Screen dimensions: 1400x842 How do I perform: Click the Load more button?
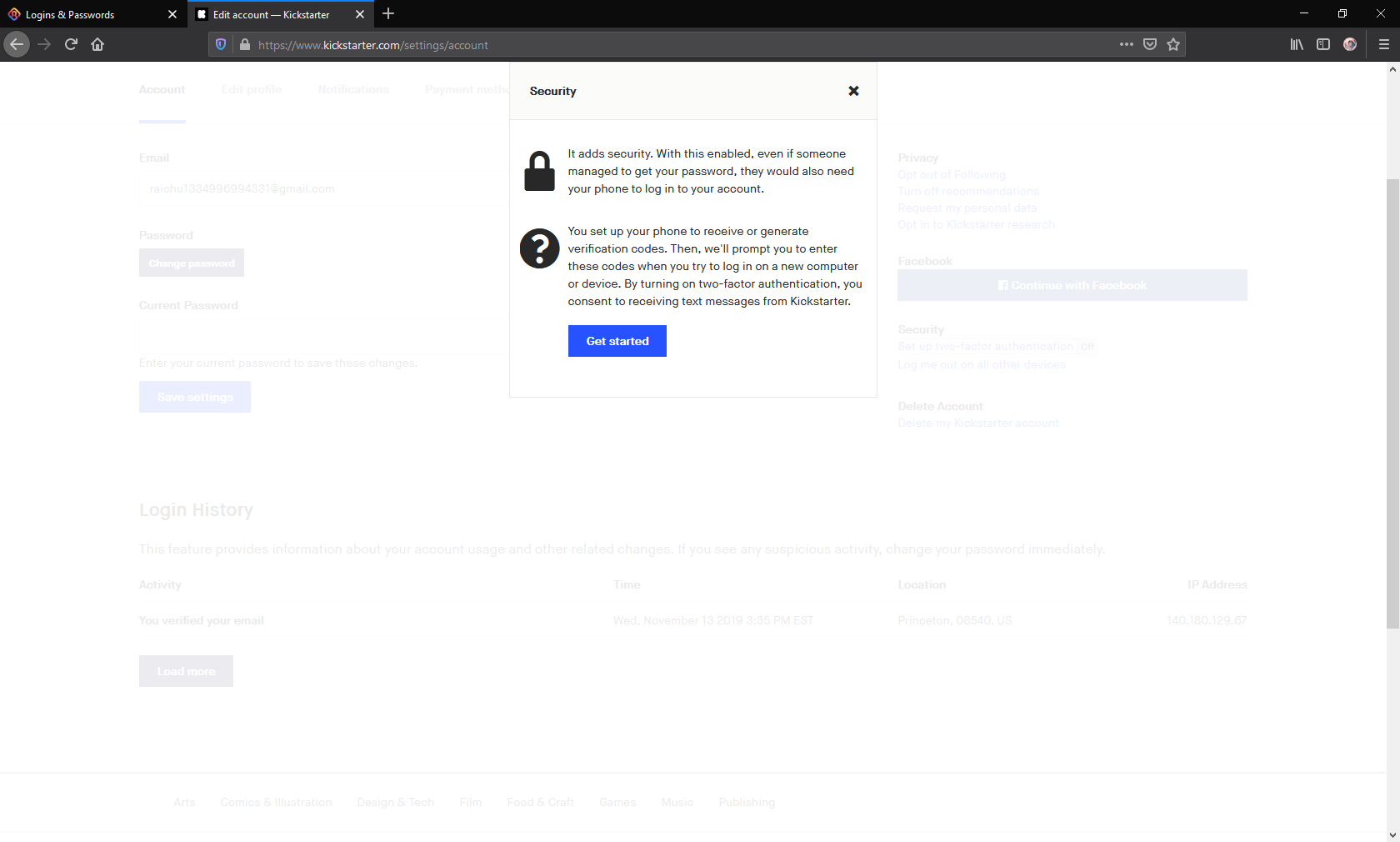[186, 671]
